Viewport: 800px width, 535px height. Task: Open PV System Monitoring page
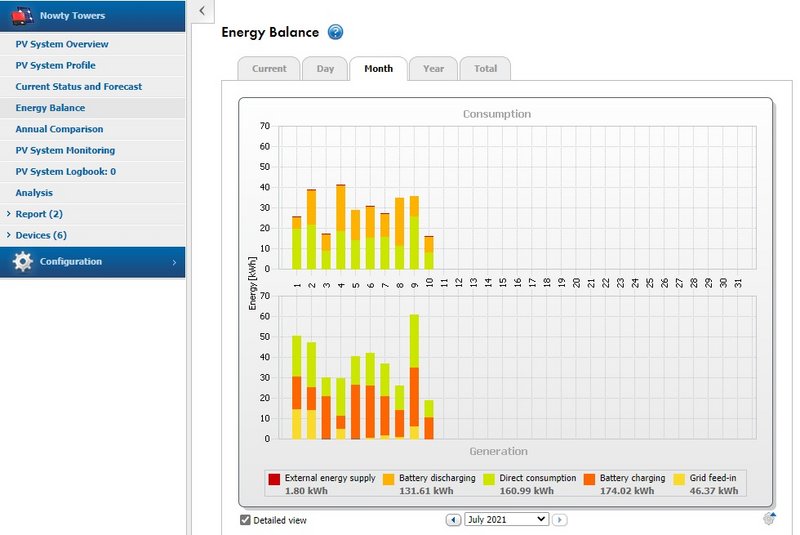tap(92, 150)
